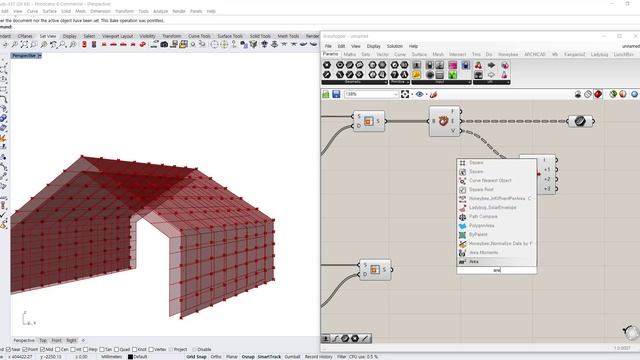Switch to the Top viewport tab

point(43,340)
